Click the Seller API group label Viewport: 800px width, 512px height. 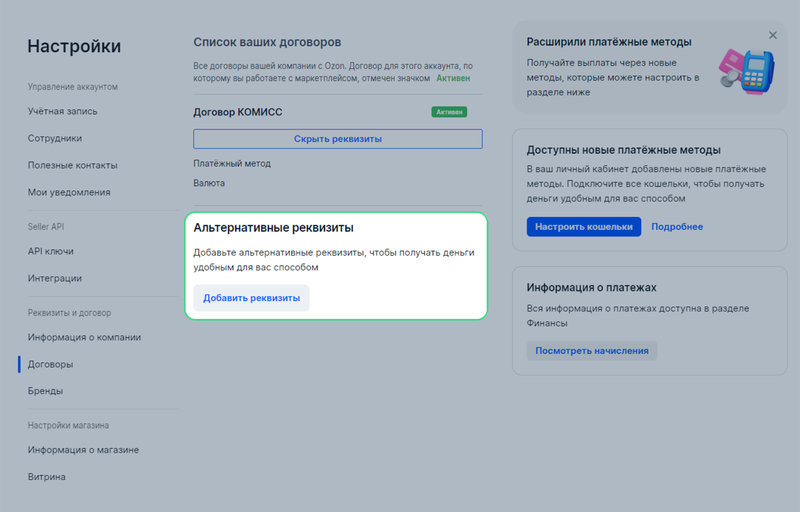(46, 226)
